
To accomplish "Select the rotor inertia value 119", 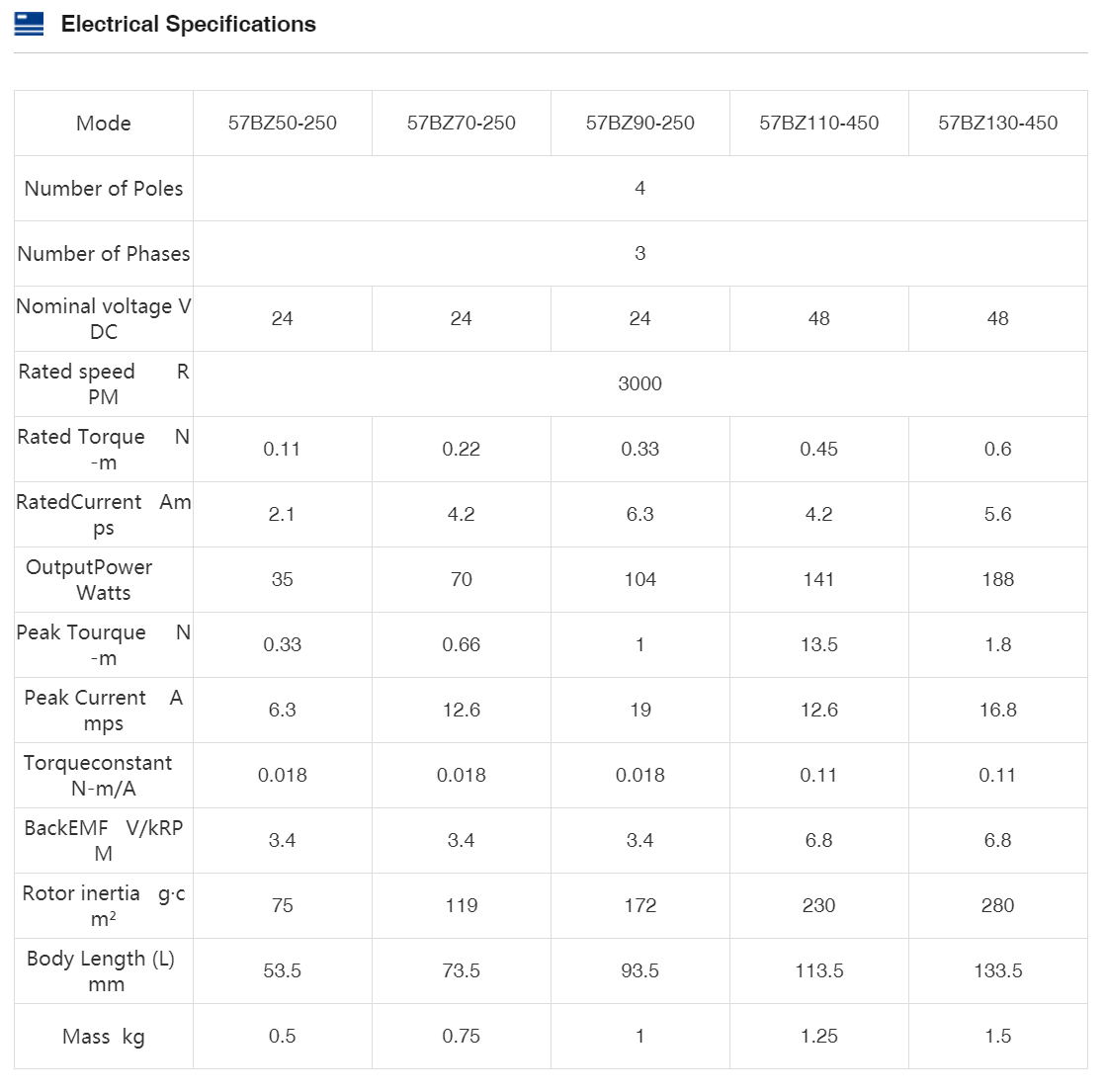I will [462, 906].
